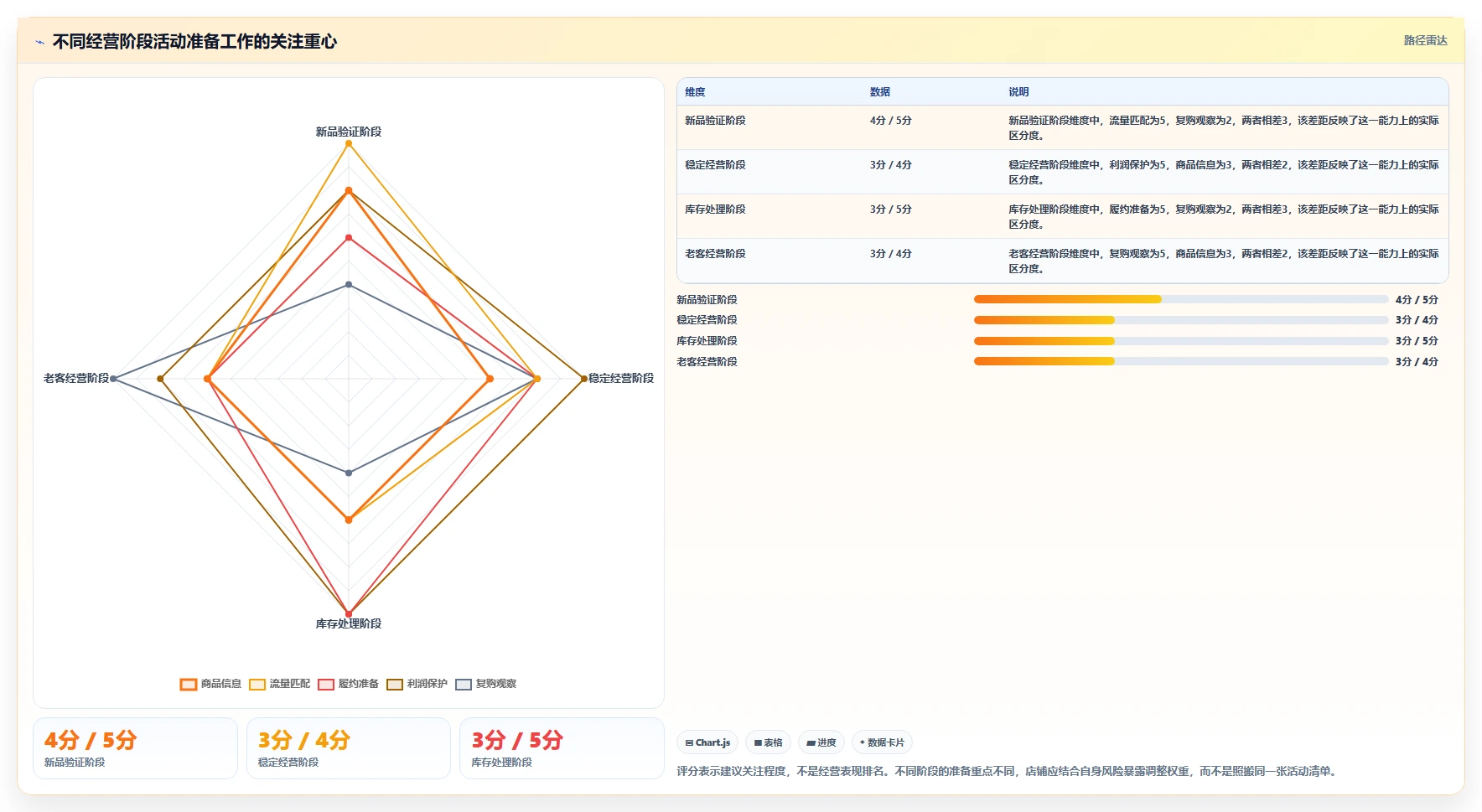Click the 新品验证阶段 progress bar
The image size is (1482, 812).
tap(1180, 299)
